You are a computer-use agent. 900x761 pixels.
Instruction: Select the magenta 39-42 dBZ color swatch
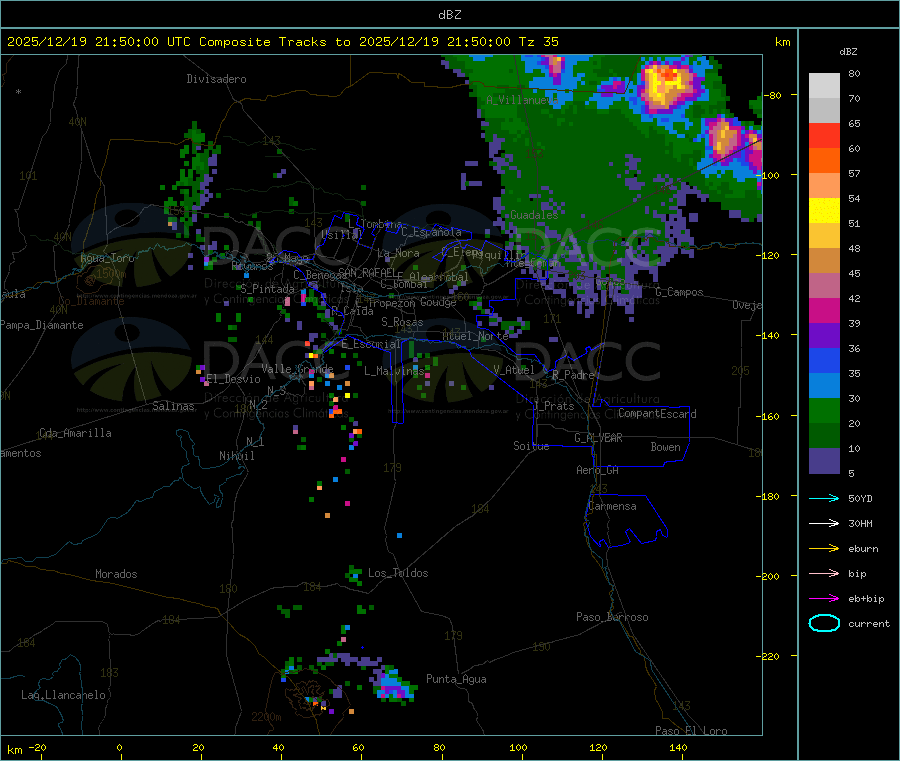[x=824, y=310]
